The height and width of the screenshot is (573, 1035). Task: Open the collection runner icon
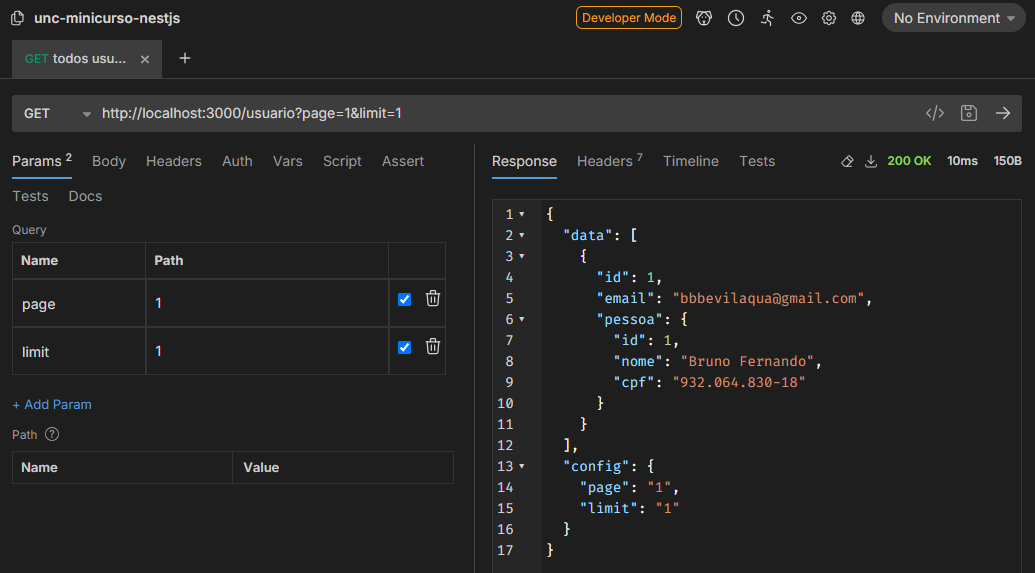click(767, 18)
